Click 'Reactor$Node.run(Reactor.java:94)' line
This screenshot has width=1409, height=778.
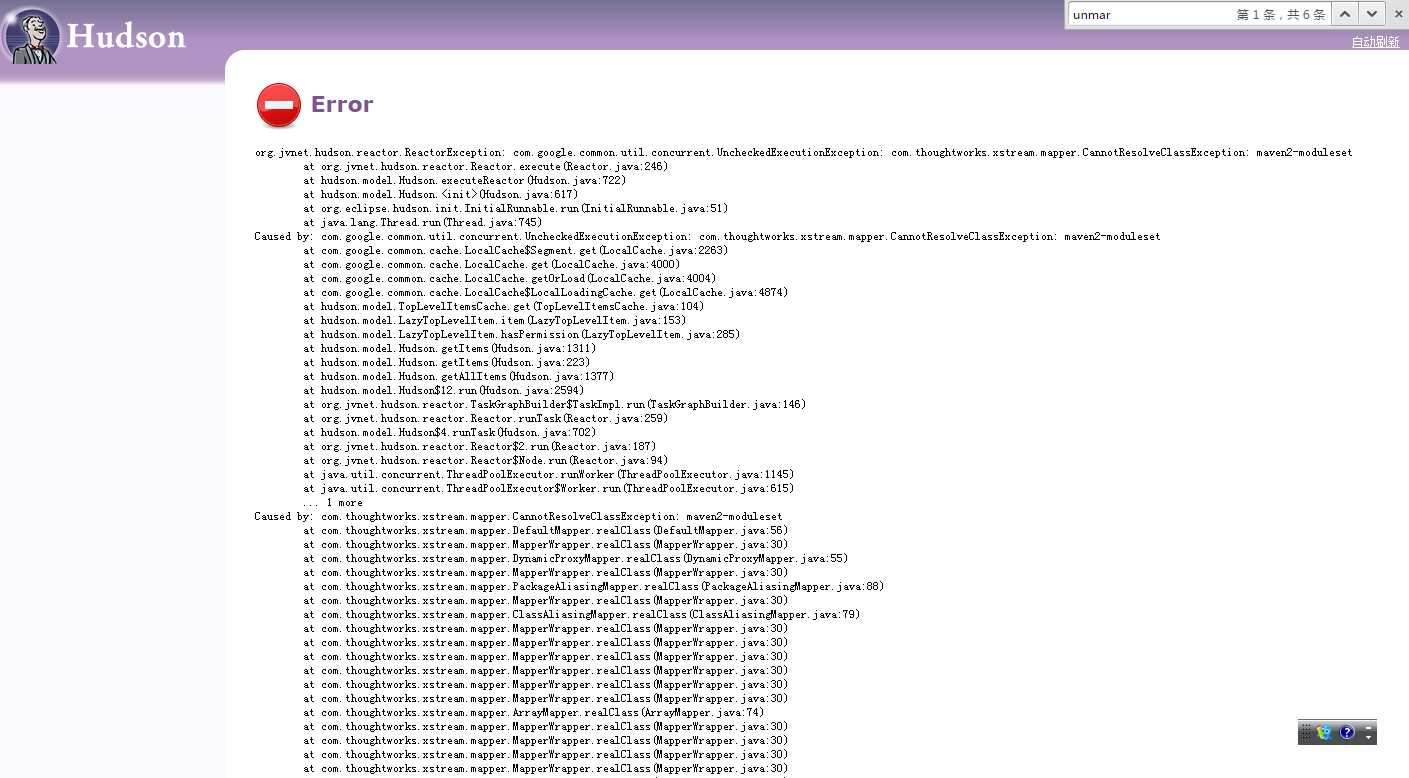pos(486,461)
